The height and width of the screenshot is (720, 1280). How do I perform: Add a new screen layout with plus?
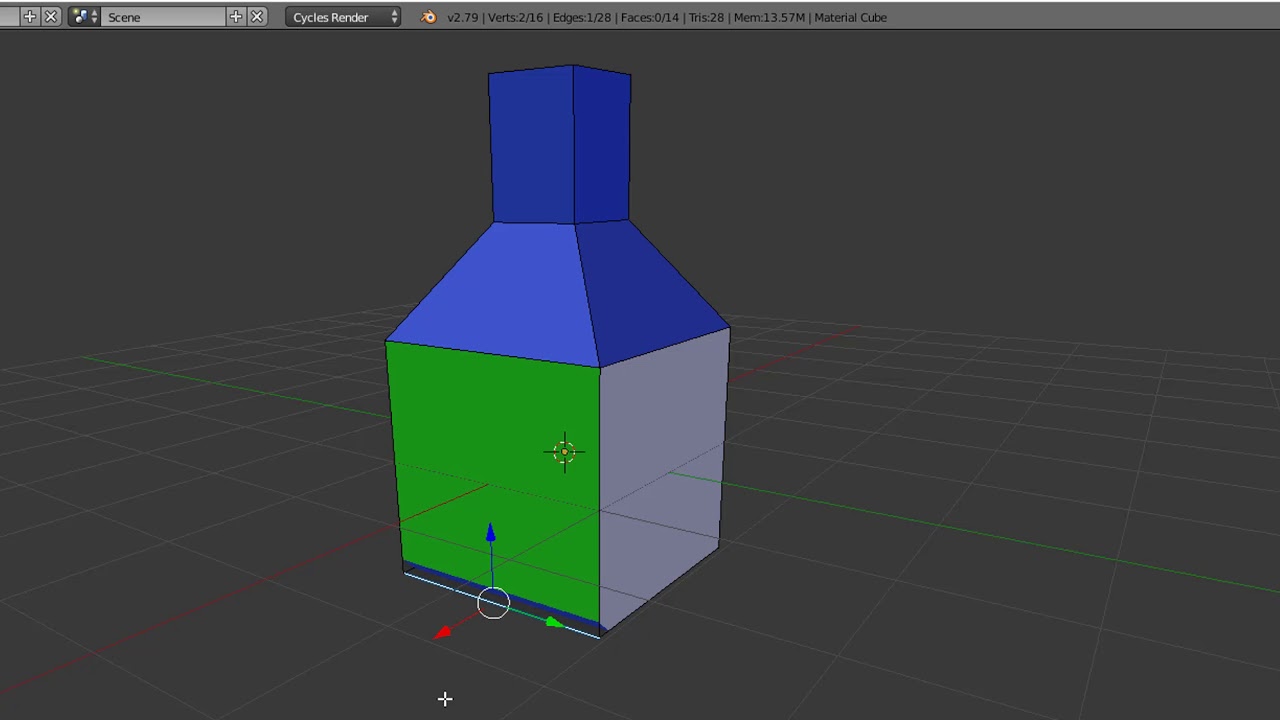pos(29,17)
